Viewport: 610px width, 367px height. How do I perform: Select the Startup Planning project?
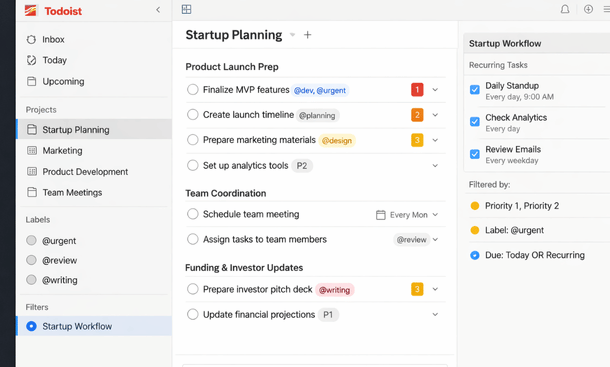point(94,129)
